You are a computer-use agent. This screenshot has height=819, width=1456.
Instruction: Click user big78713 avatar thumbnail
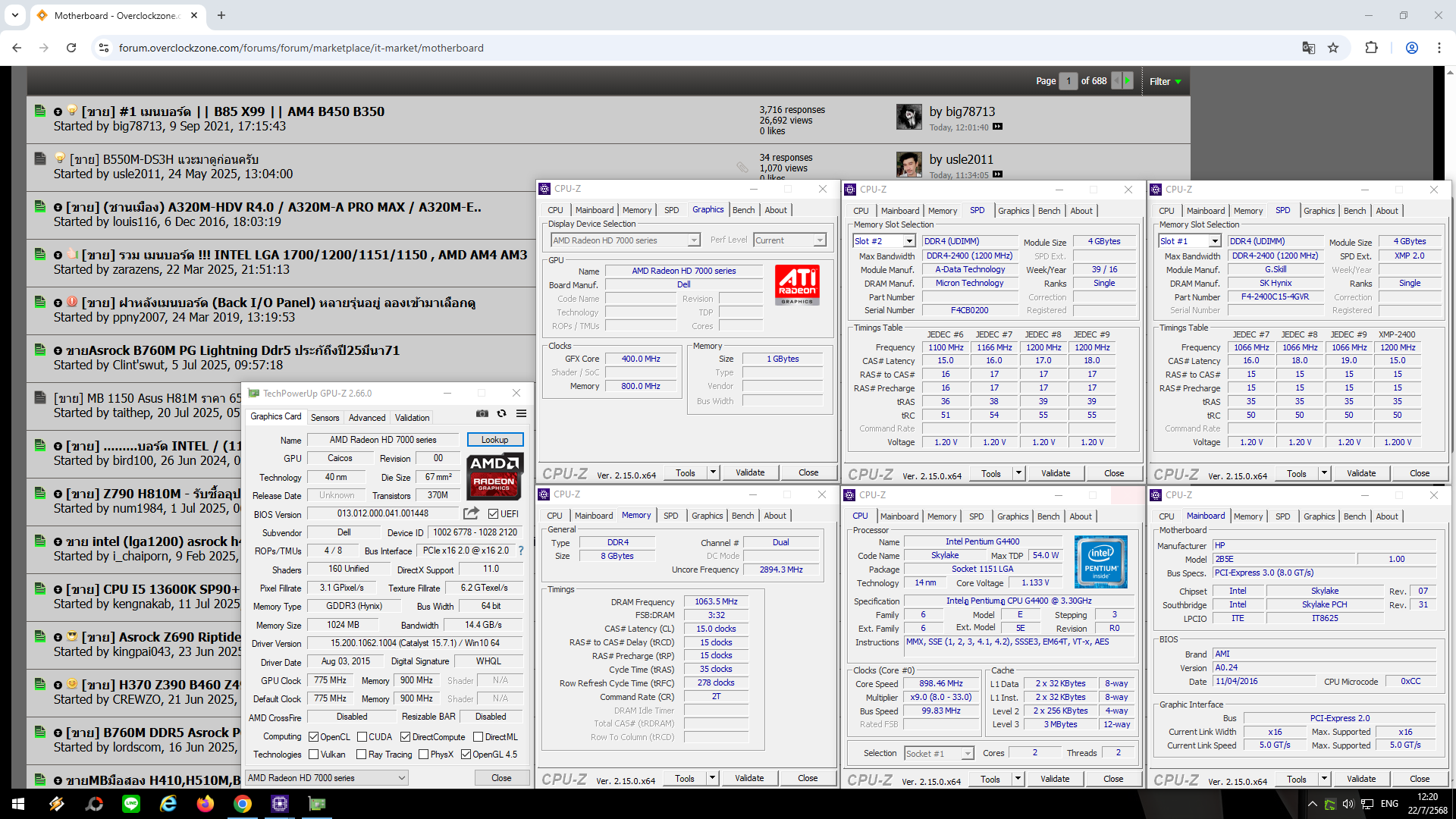(908, 117)
